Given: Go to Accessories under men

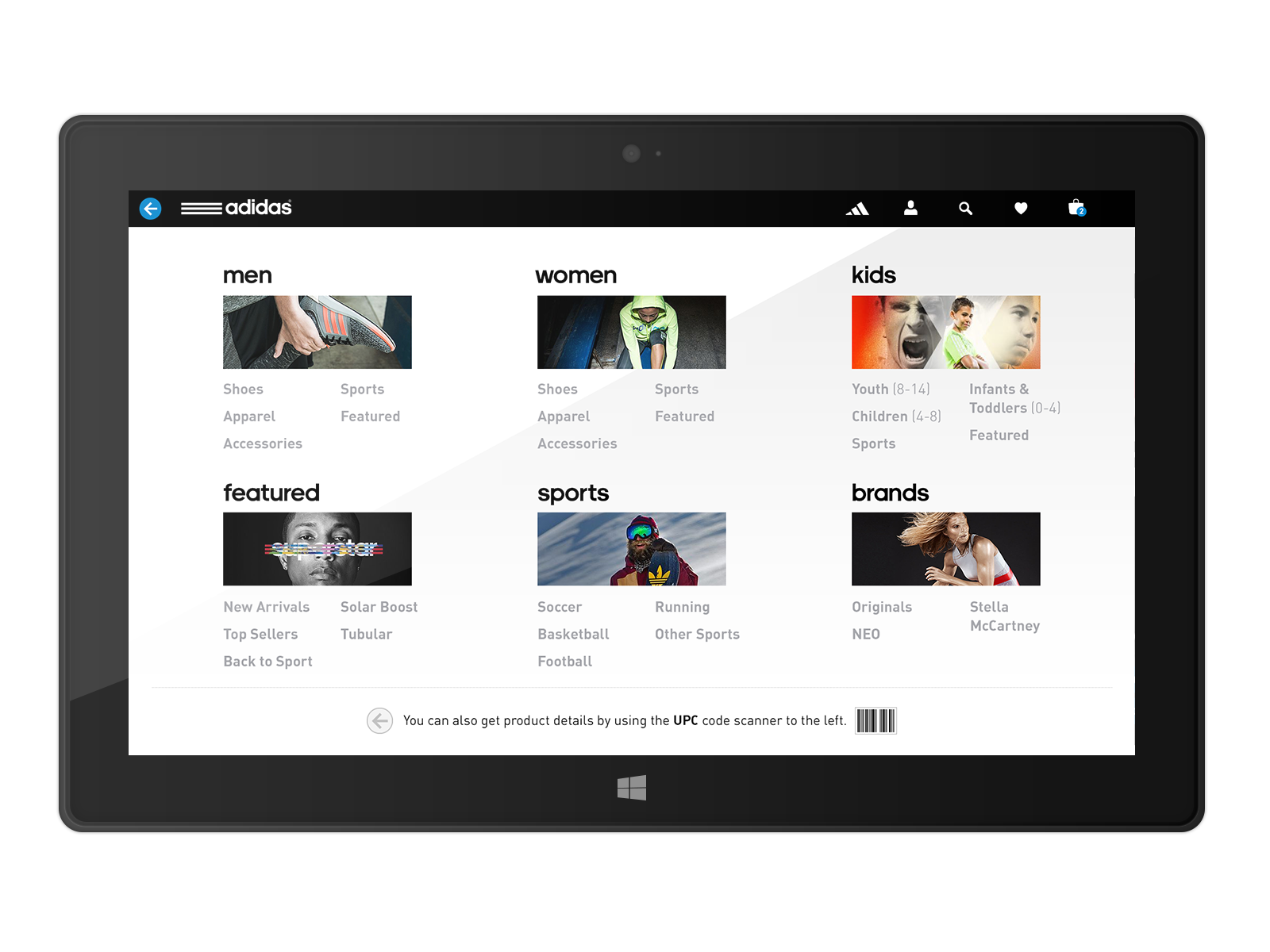Looking at the screenshot, I should [263, 444].
